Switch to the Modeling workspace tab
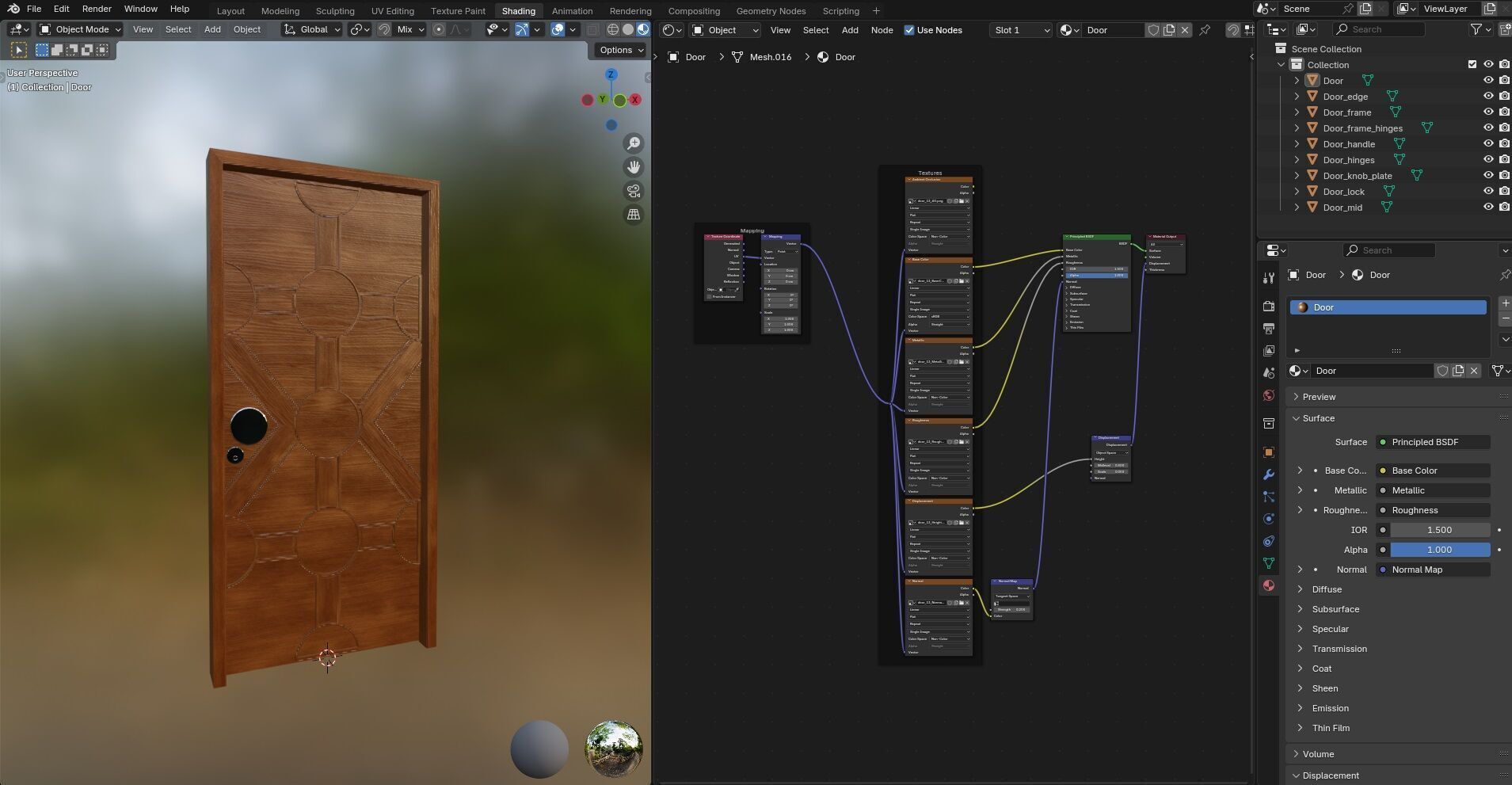 coord(280,11)
